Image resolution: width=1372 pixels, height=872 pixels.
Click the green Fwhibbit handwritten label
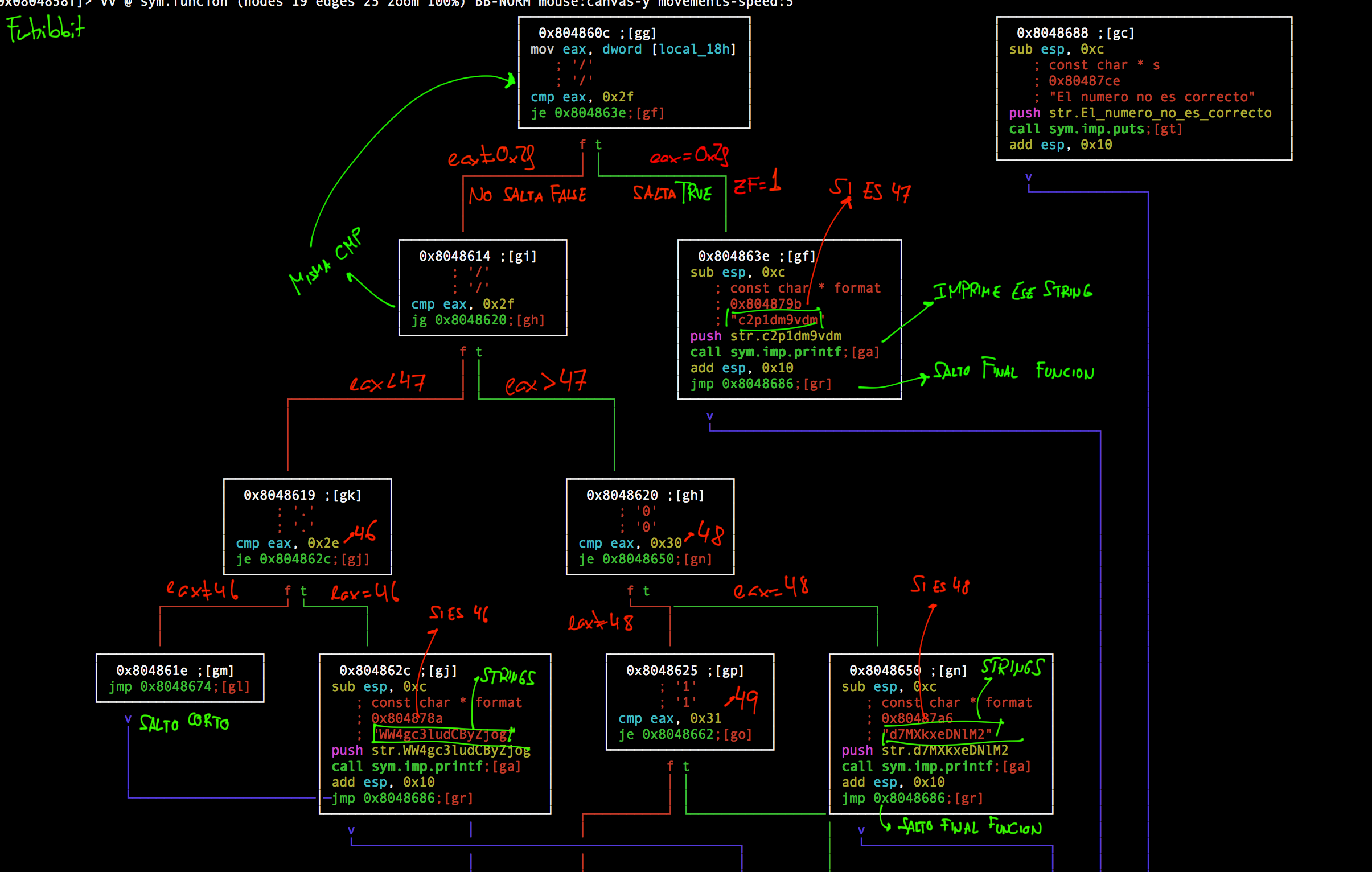tap(46, 28)
